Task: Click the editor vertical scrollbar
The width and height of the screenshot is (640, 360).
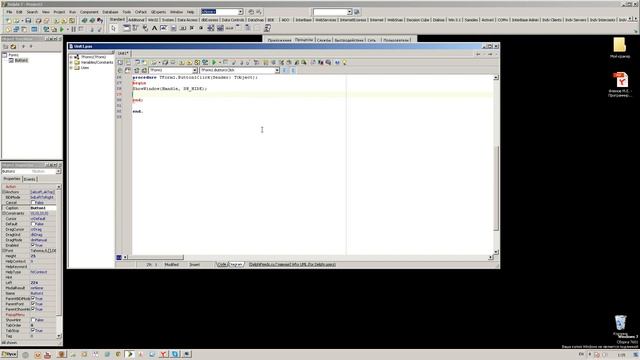Action: point(496,165)
